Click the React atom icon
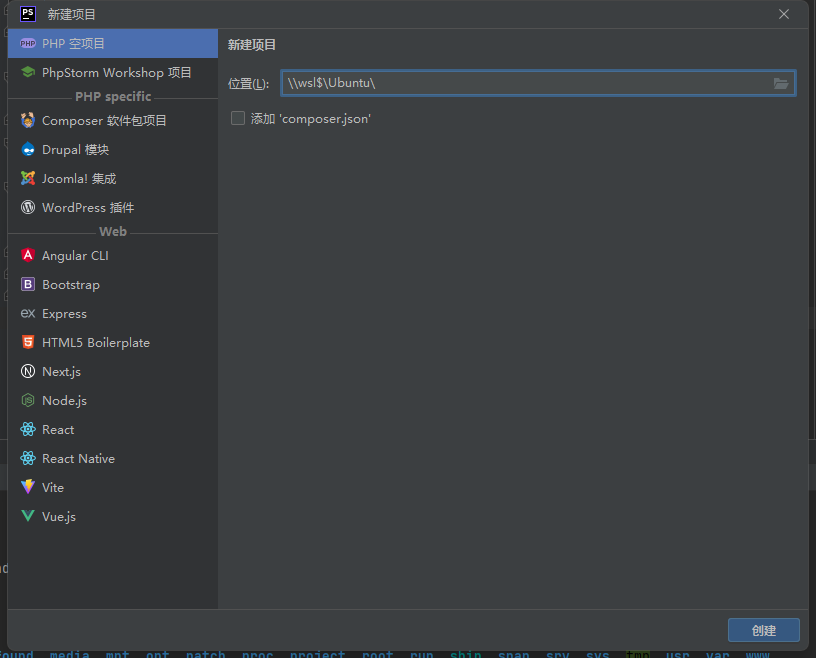Viewport: 816px width, 658px height. (28, 429)
